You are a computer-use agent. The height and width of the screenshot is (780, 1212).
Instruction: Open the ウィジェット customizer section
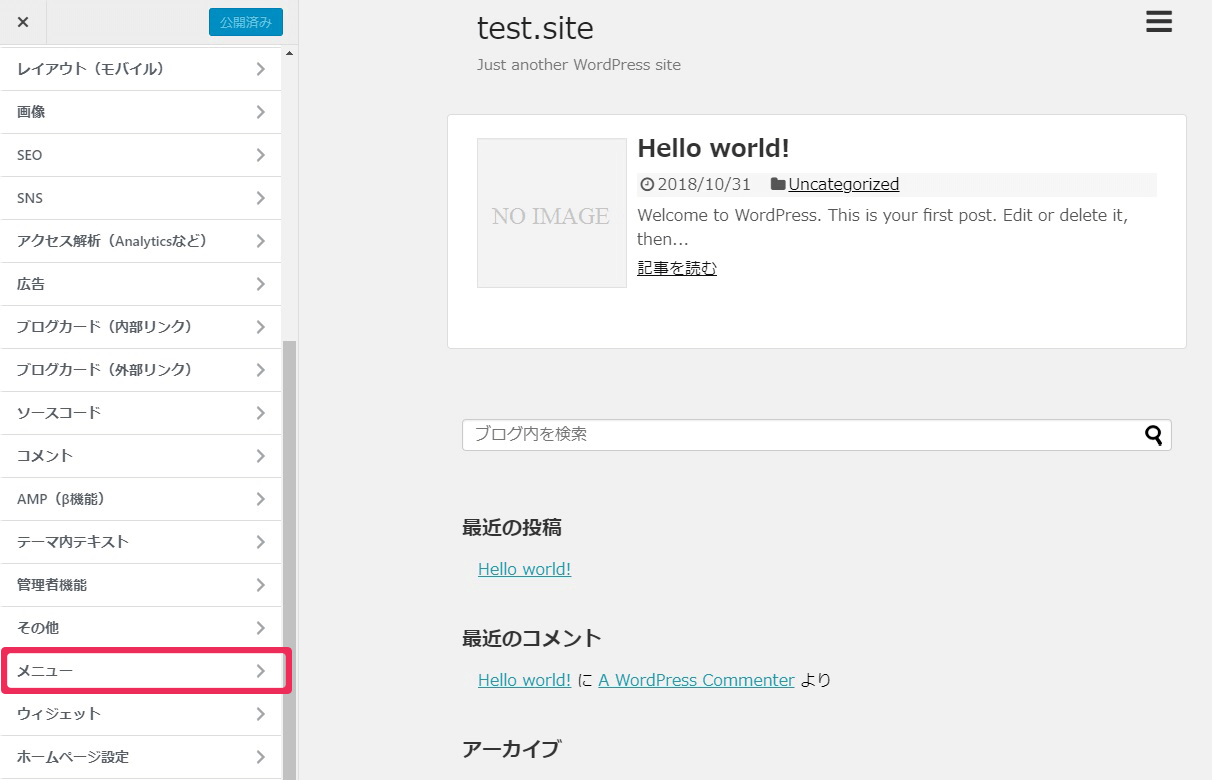pos(141,714)
